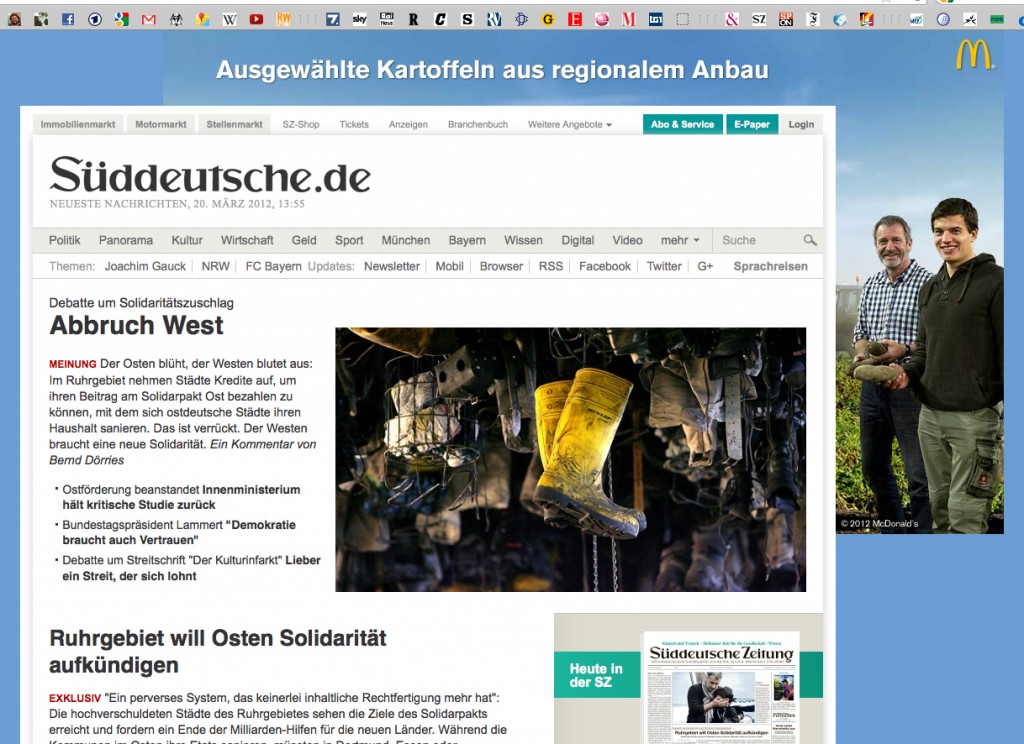
Task: Open the Google bookmark icon
Action: coord(121,20)
